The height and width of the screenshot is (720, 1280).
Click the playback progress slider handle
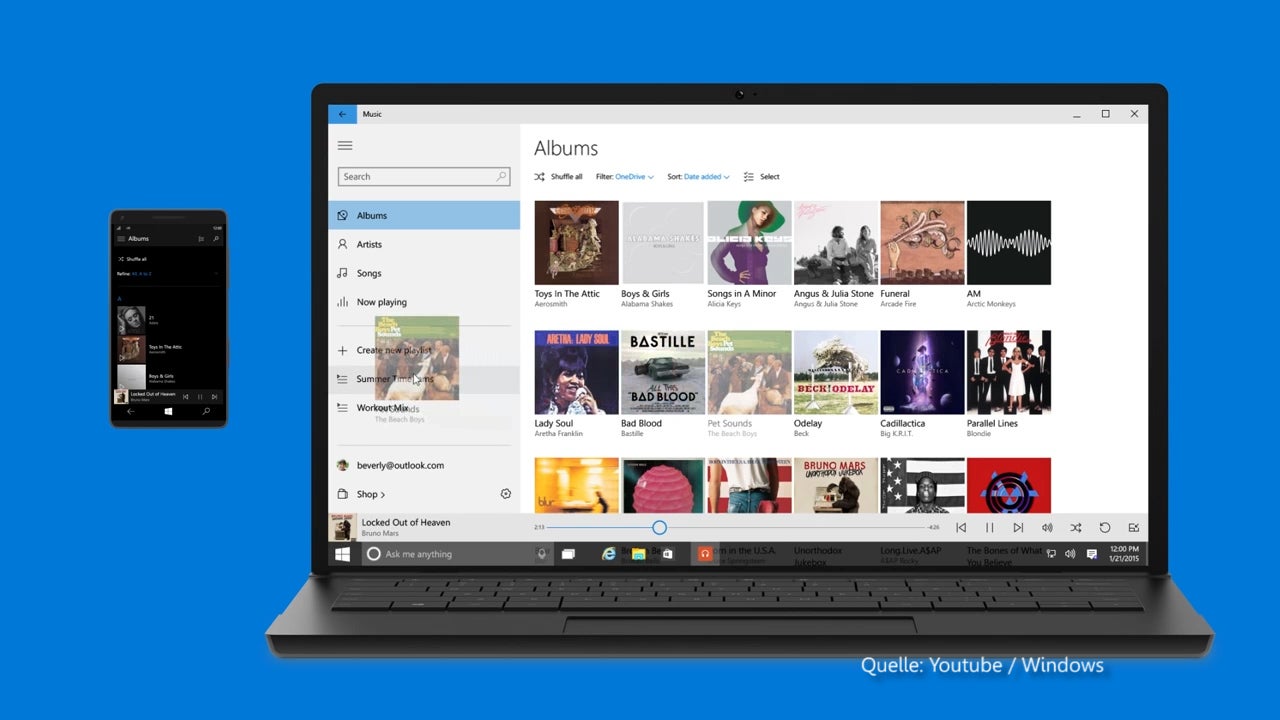[659, 527]
